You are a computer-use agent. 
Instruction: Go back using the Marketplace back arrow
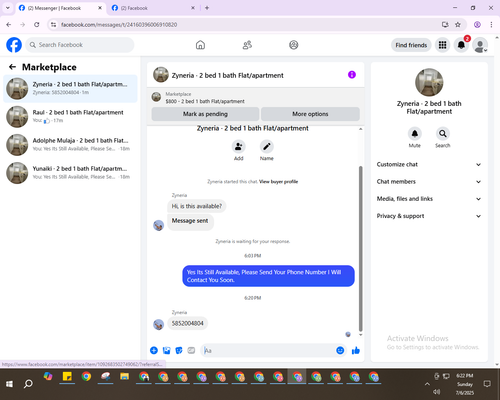[x=13, y=67]
